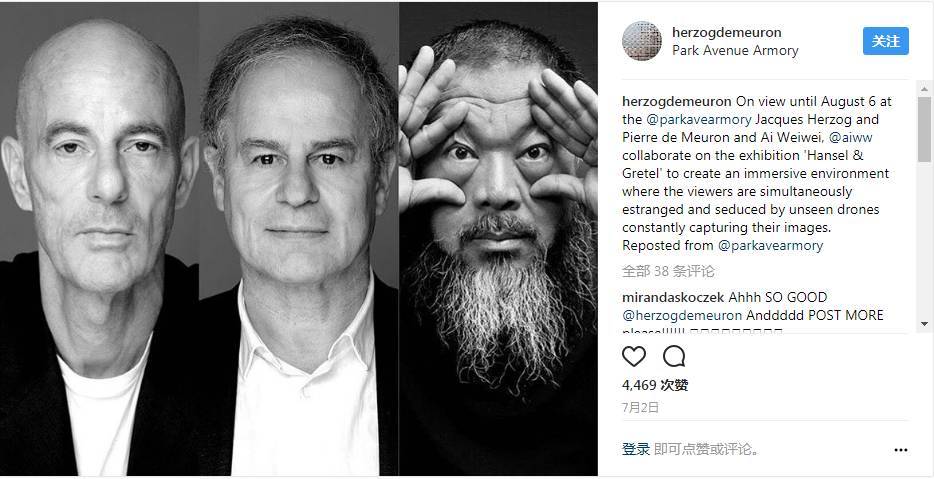Expand all 38 comments
Viewport: 934px width, 479px height.
point(668,272)
